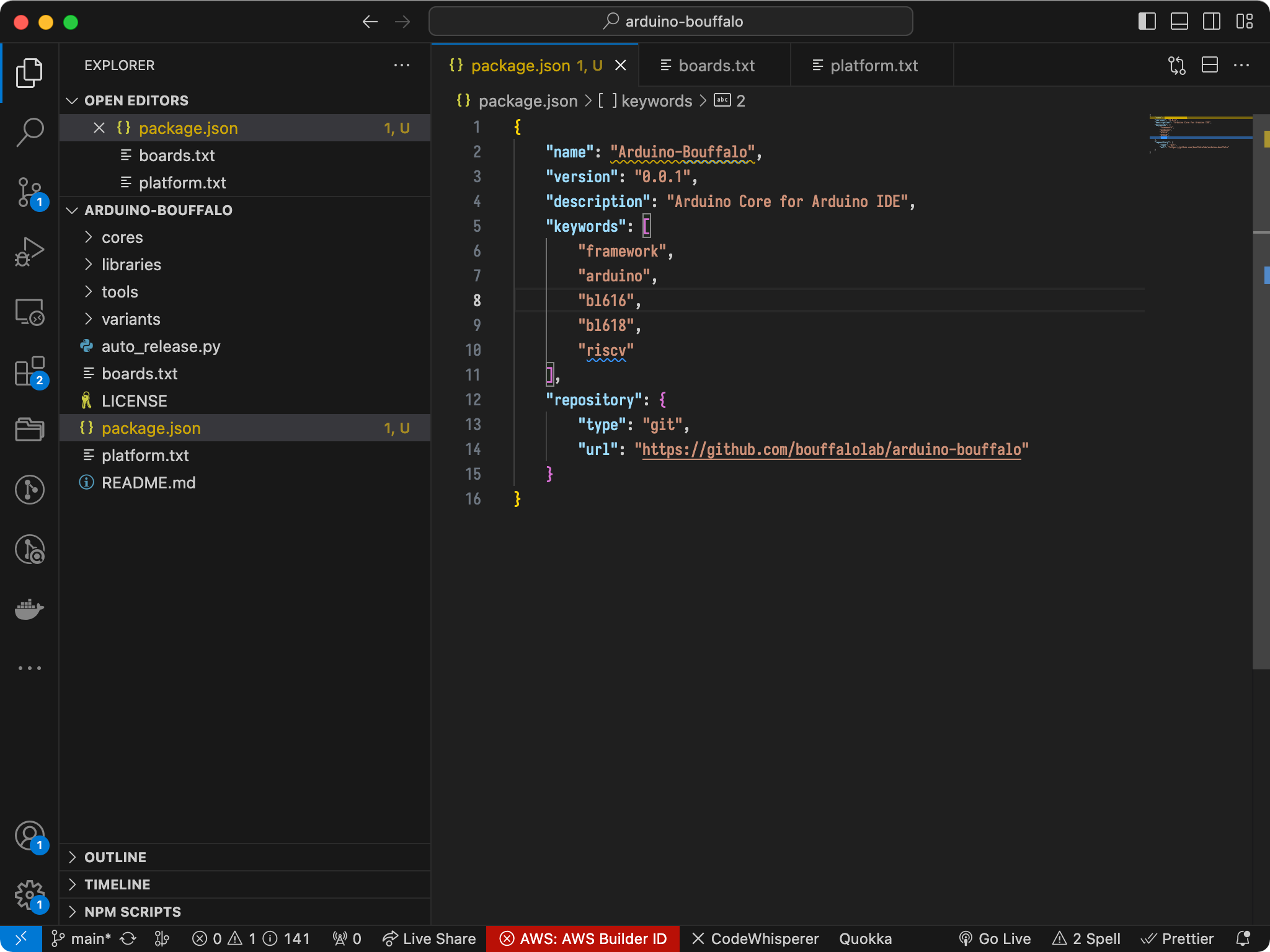
Task: Close the package.json tab
Action: click(620, 65)
